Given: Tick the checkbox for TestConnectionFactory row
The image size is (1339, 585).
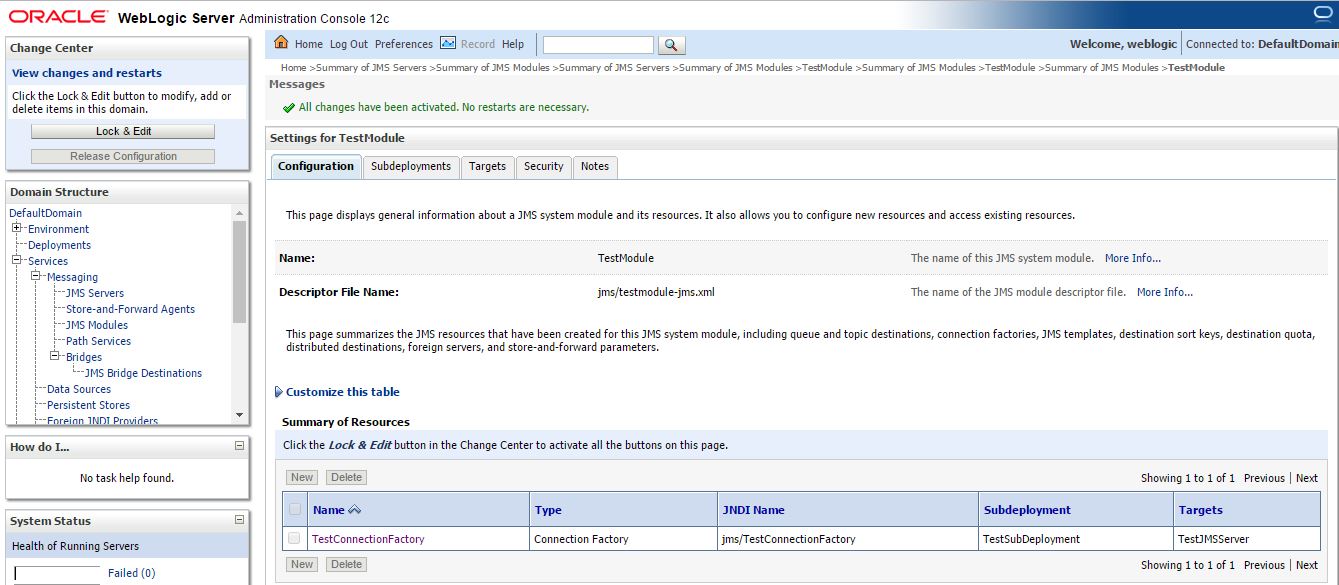Looking at the screenshot, I should pyautogui.click(x=294, y=538).
